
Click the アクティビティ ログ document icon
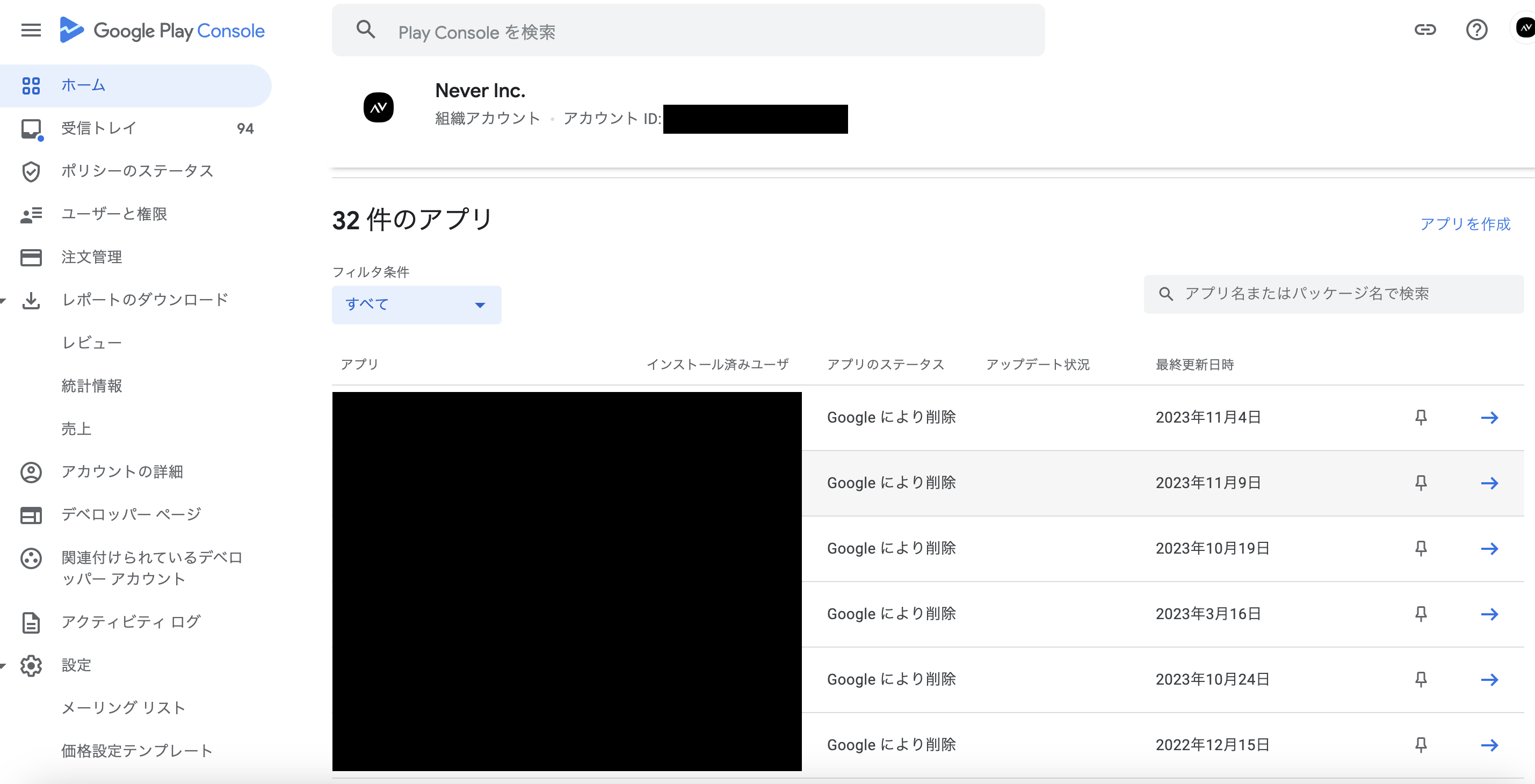tap(31, 622)
